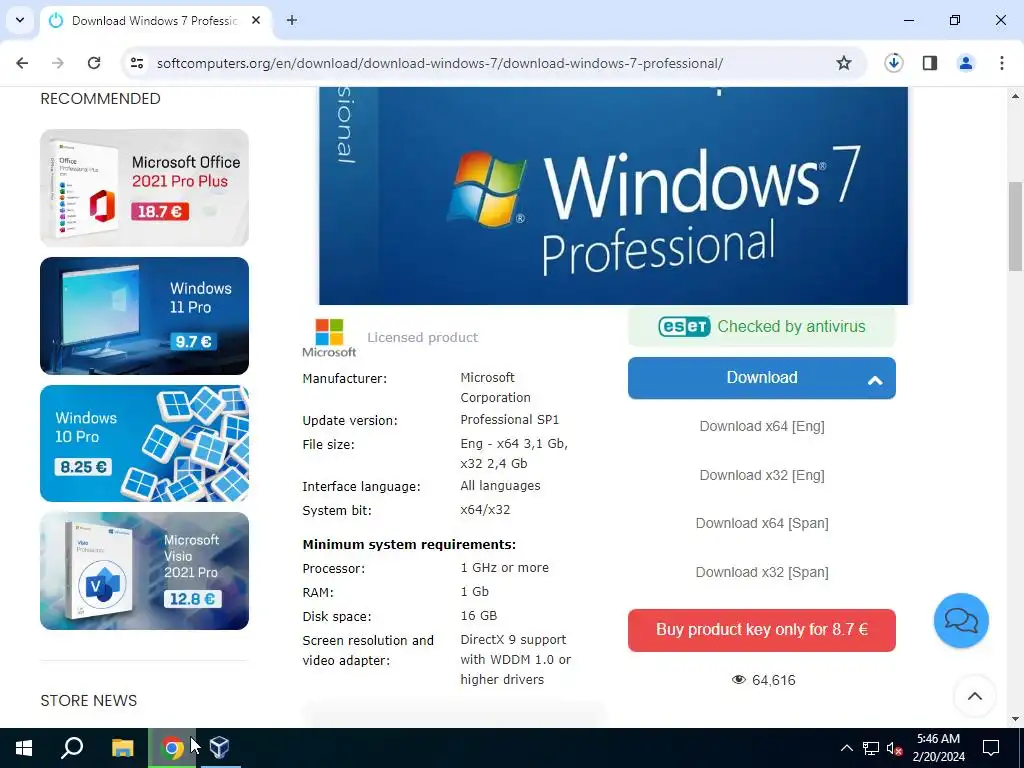
Task: Open the Windows Start menu
Action: 24,748
